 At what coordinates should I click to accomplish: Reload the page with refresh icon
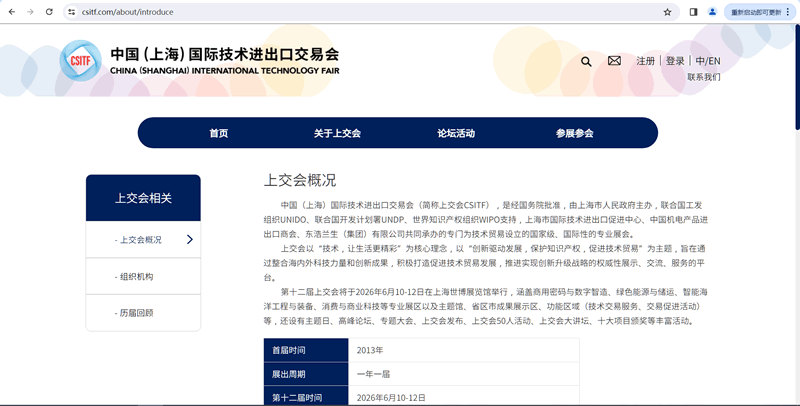50,12
